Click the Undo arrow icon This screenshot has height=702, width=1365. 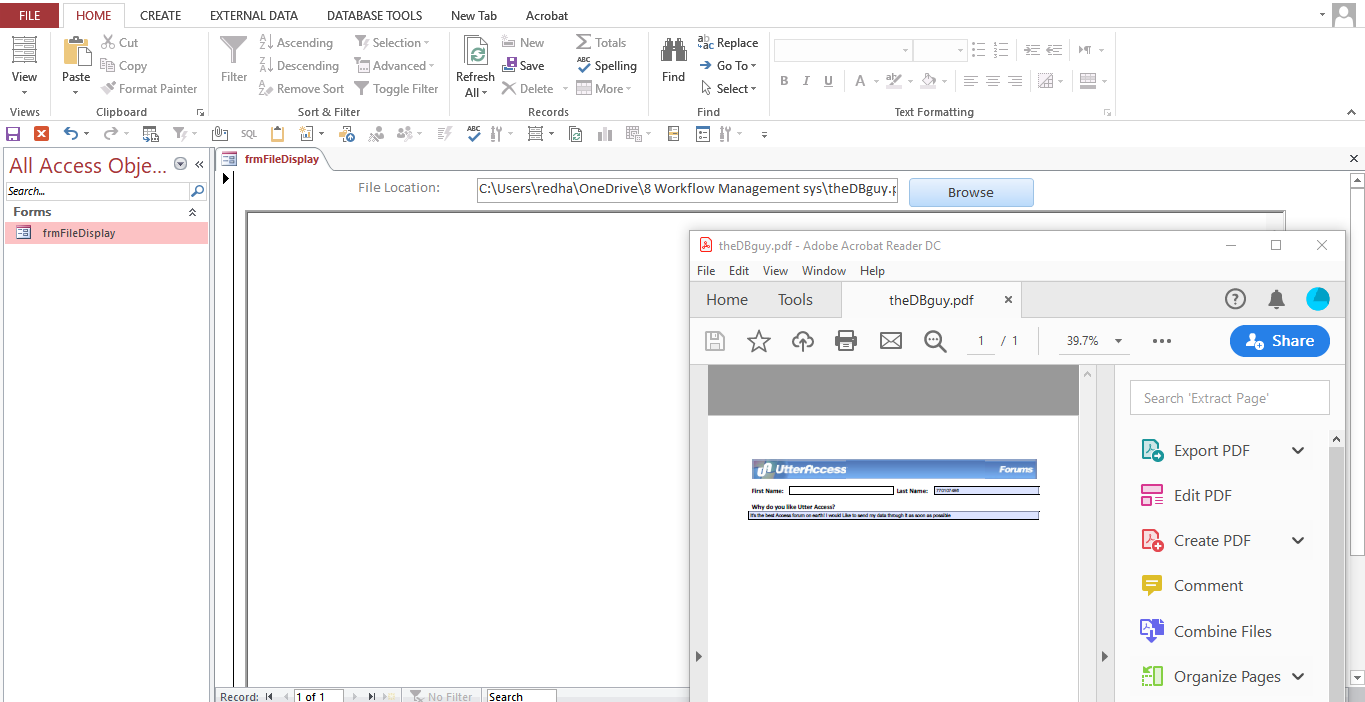pos(70,133)
